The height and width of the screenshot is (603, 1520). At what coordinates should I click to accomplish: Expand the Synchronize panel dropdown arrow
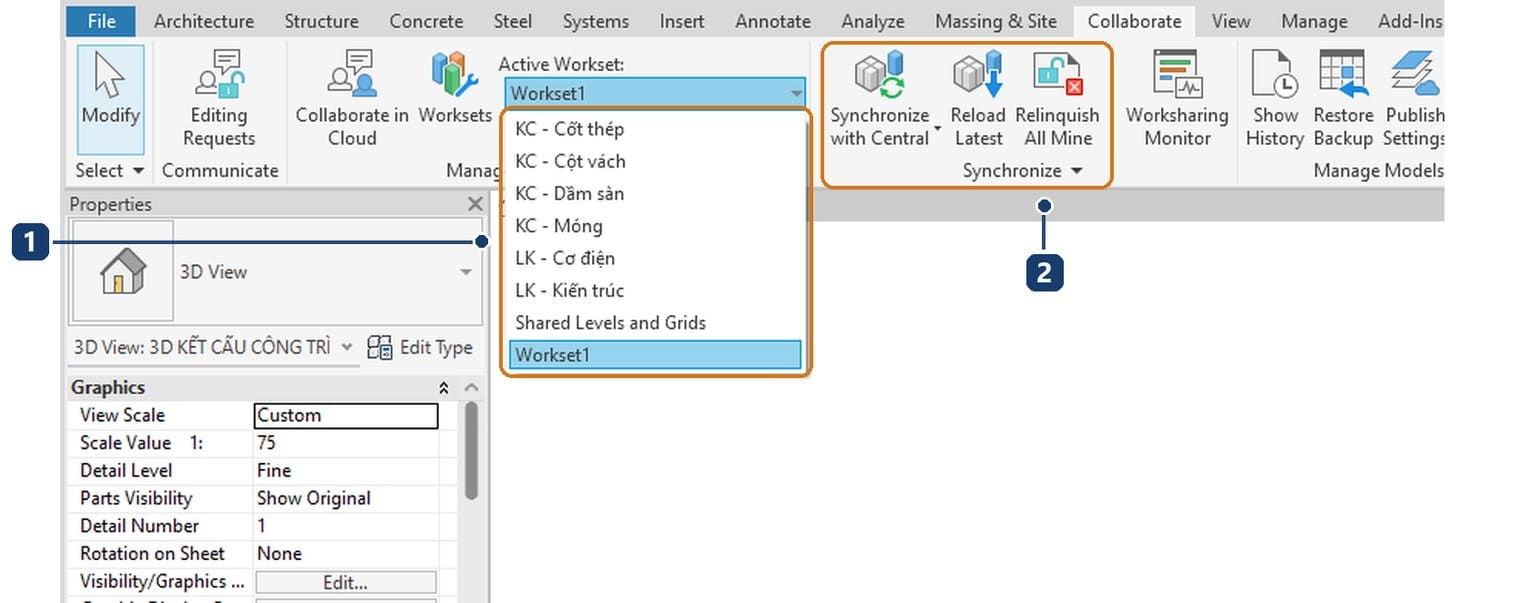pyautogui.click(x=1077, y=171)
